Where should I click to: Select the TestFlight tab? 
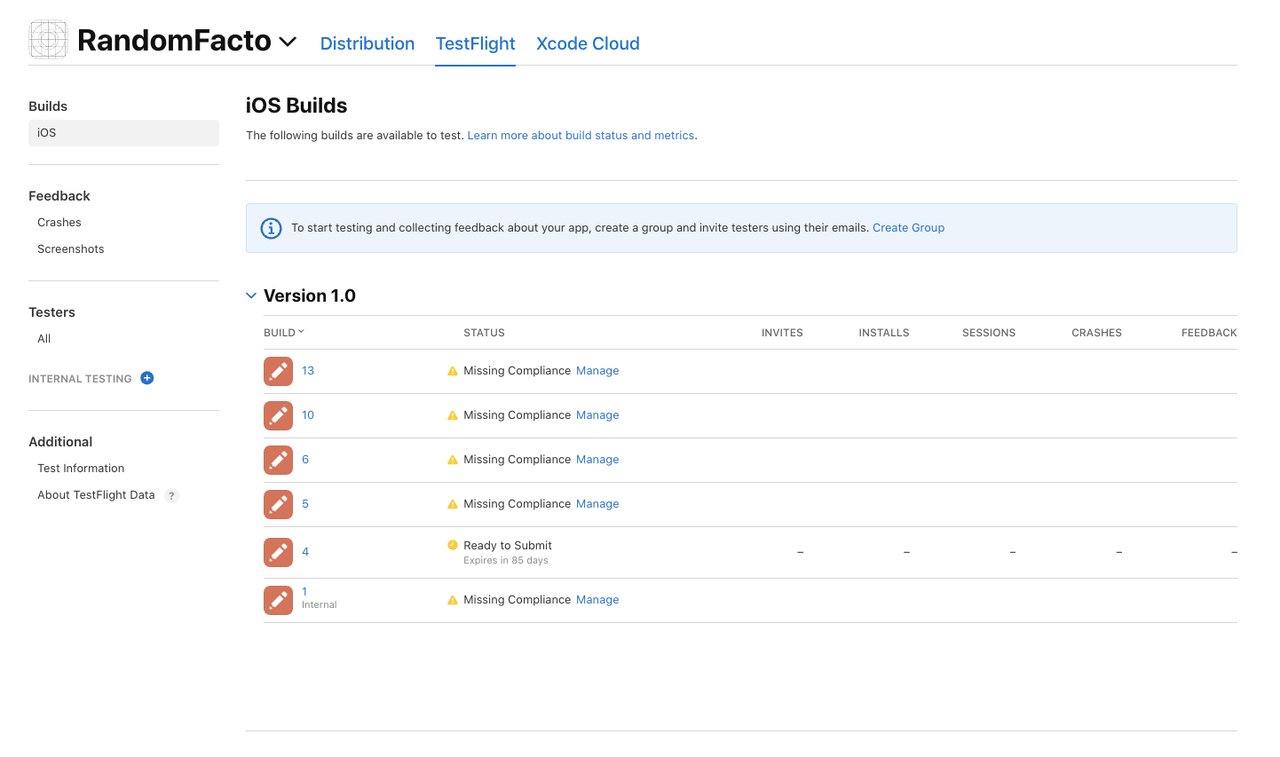click(475, 43)
